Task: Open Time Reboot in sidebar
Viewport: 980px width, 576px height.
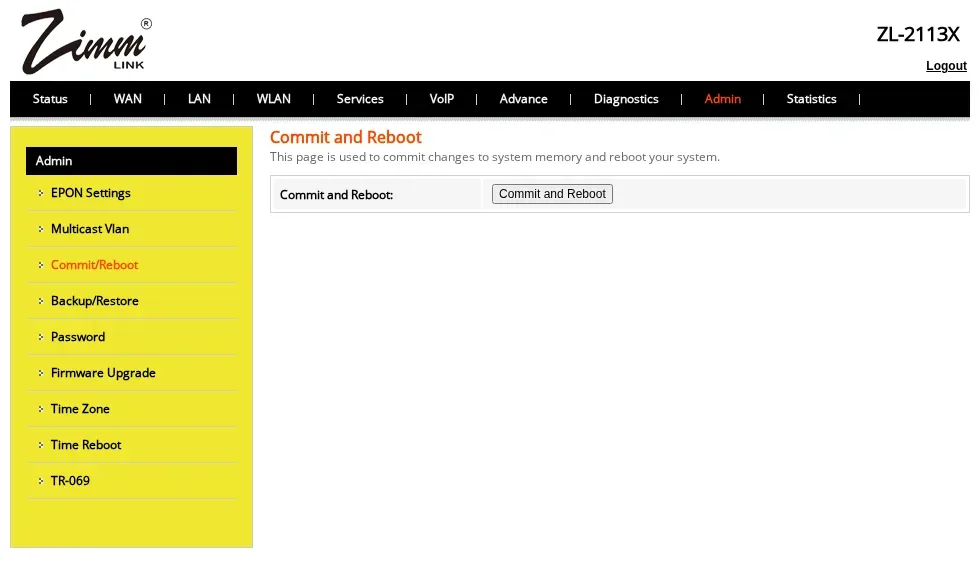Action: click(86, 445)
